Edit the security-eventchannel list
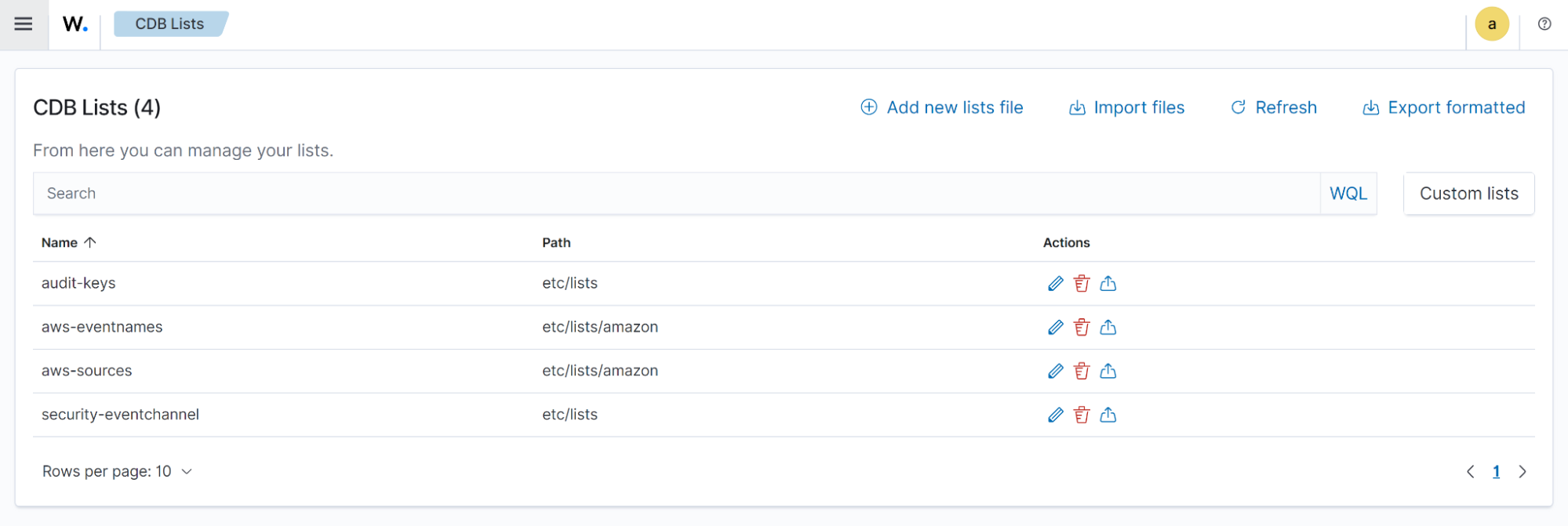This screenshot has height=526, width=1568. point(1055,415)
